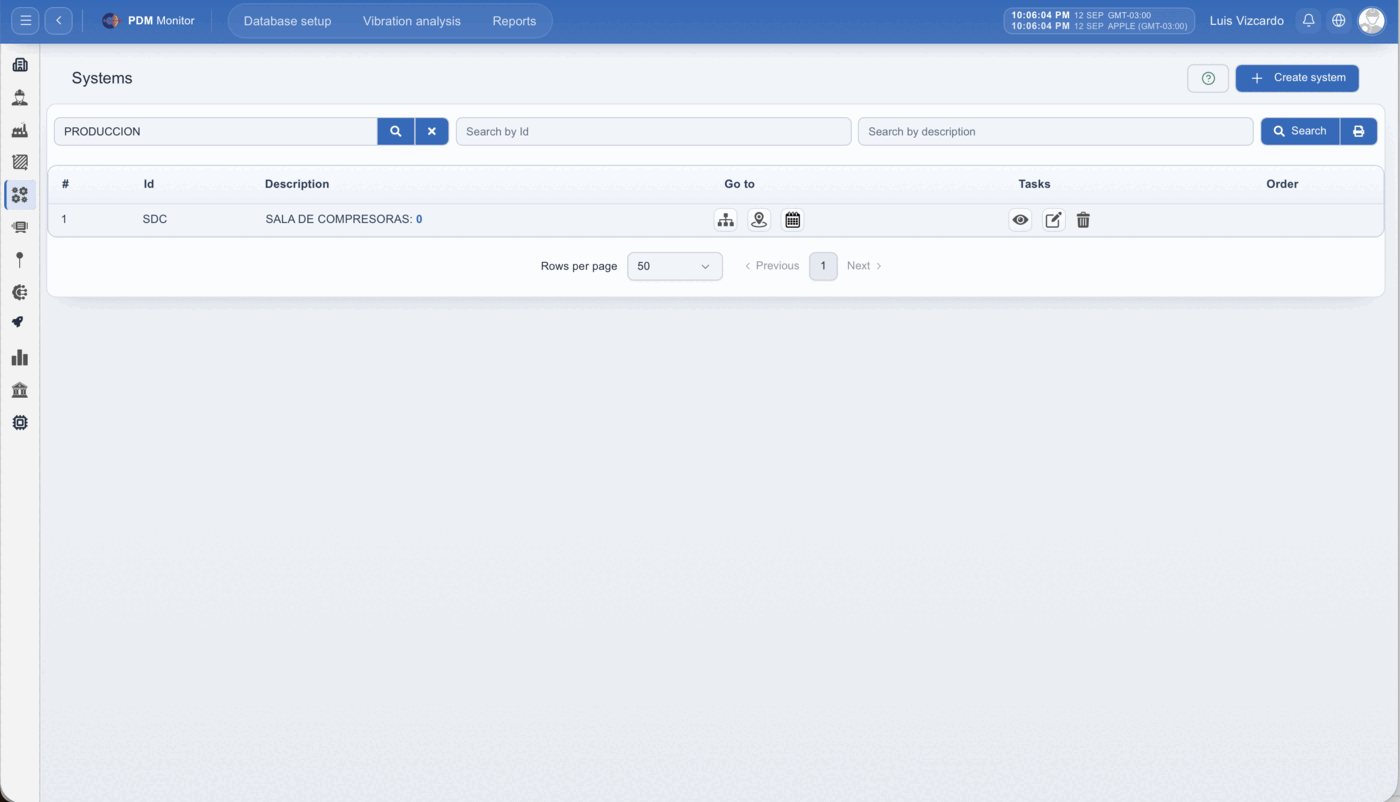Viewport: 1400px width, 802px height.
Task: Open the gear circuit icon in sidebar
Action: [20, 292]
